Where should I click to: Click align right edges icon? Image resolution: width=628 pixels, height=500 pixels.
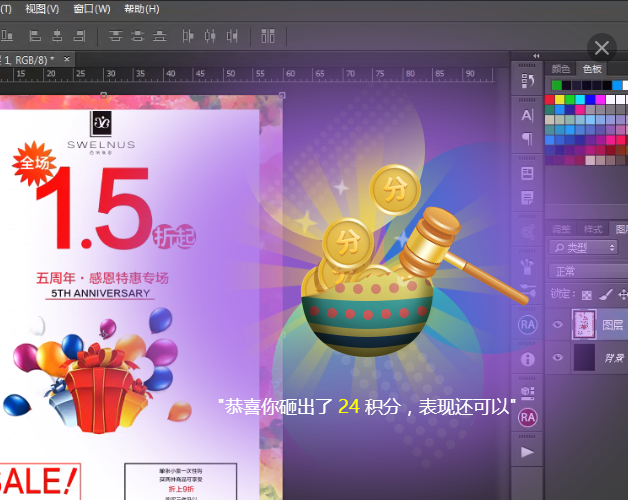click(79, 36)
